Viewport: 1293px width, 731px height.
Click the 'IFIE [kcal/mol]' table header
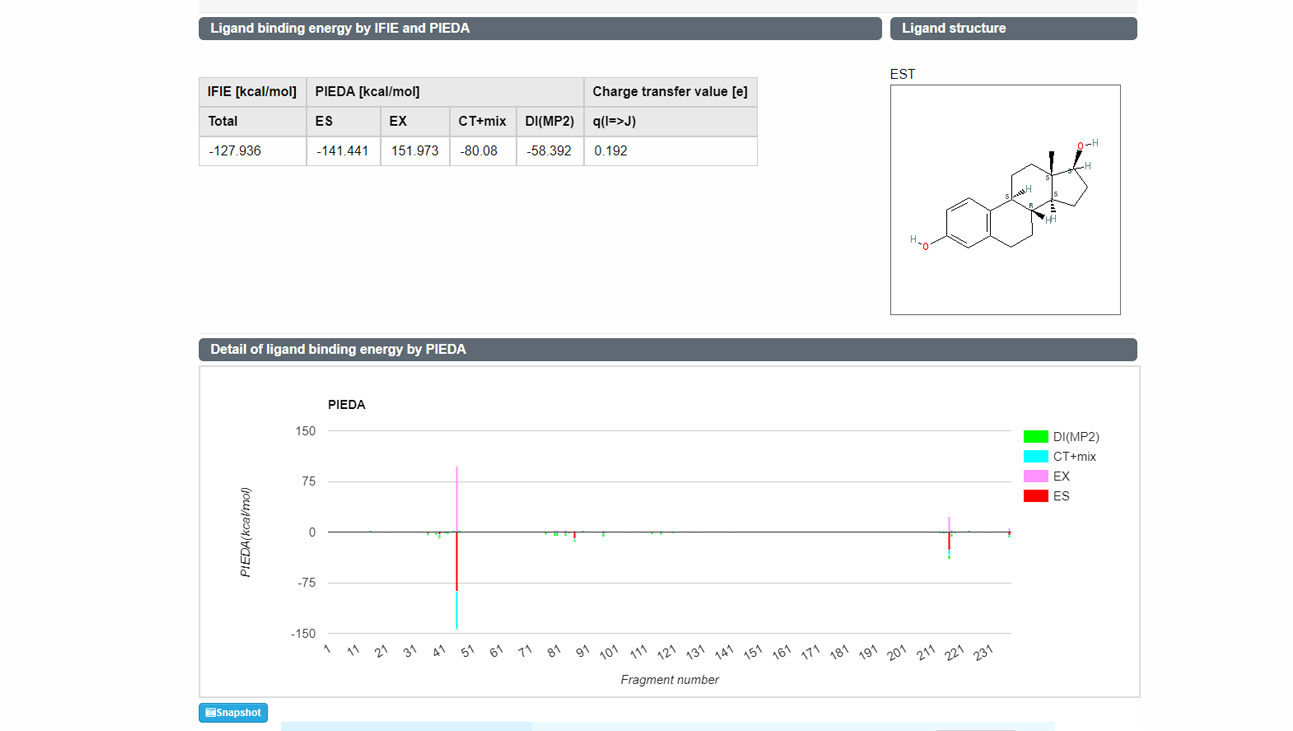pyautogui.click(x=253, y=92)
